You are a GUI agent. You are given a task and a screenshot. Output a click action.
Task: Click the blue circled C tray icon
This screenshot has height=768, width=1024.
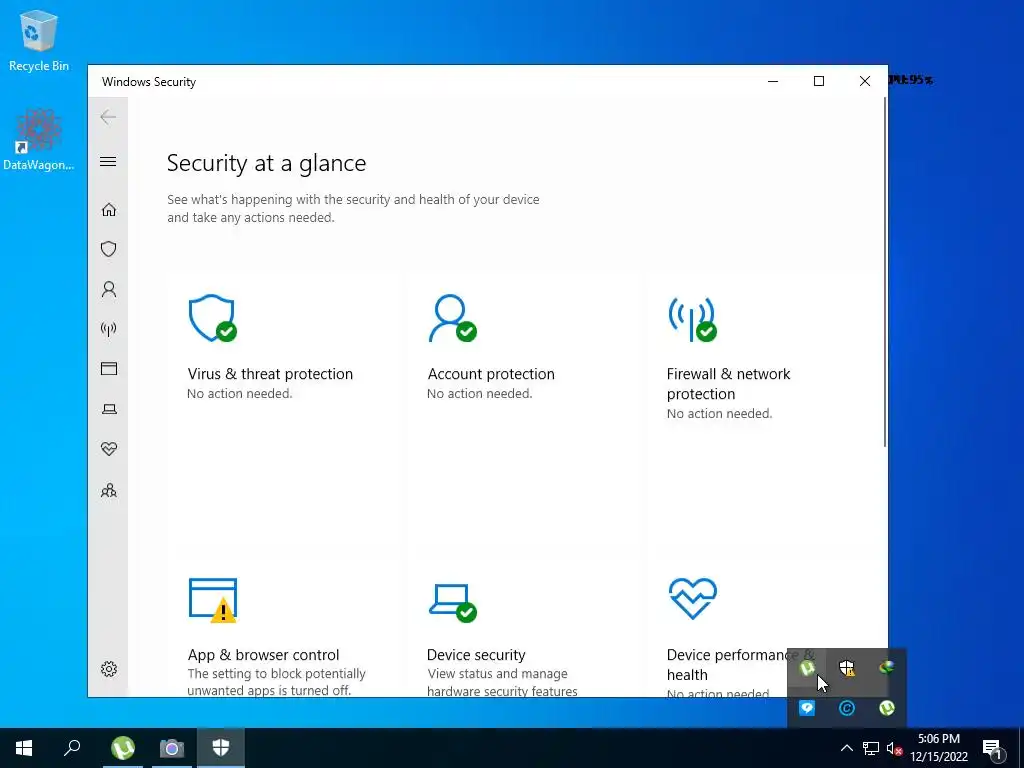847,708
